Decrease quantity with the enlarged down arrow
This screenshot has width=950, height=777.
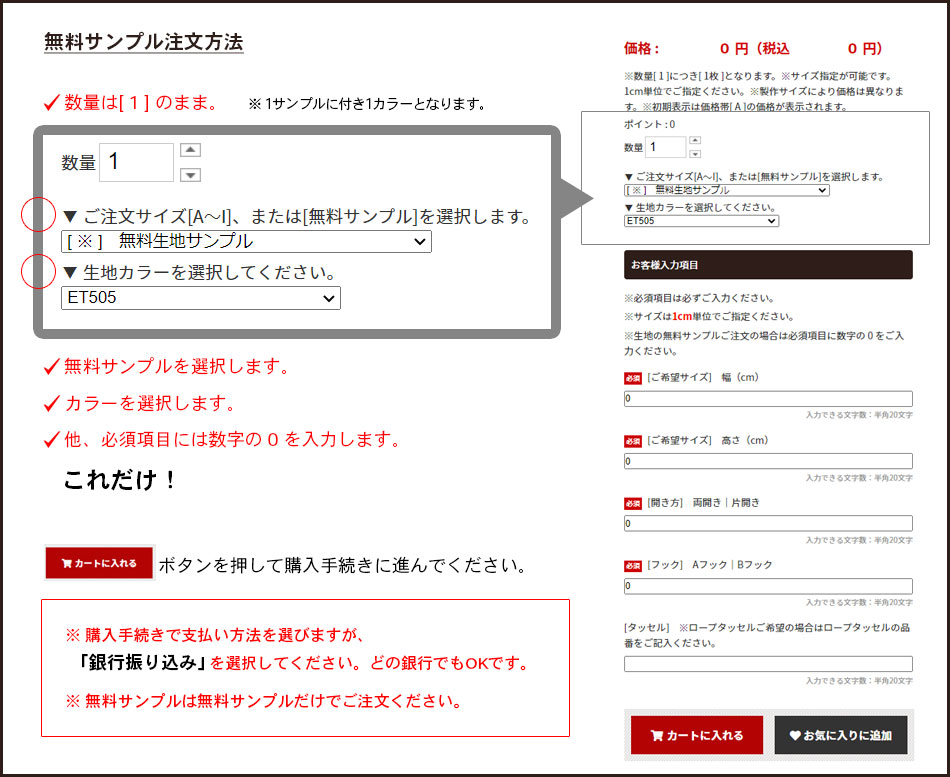191,175
